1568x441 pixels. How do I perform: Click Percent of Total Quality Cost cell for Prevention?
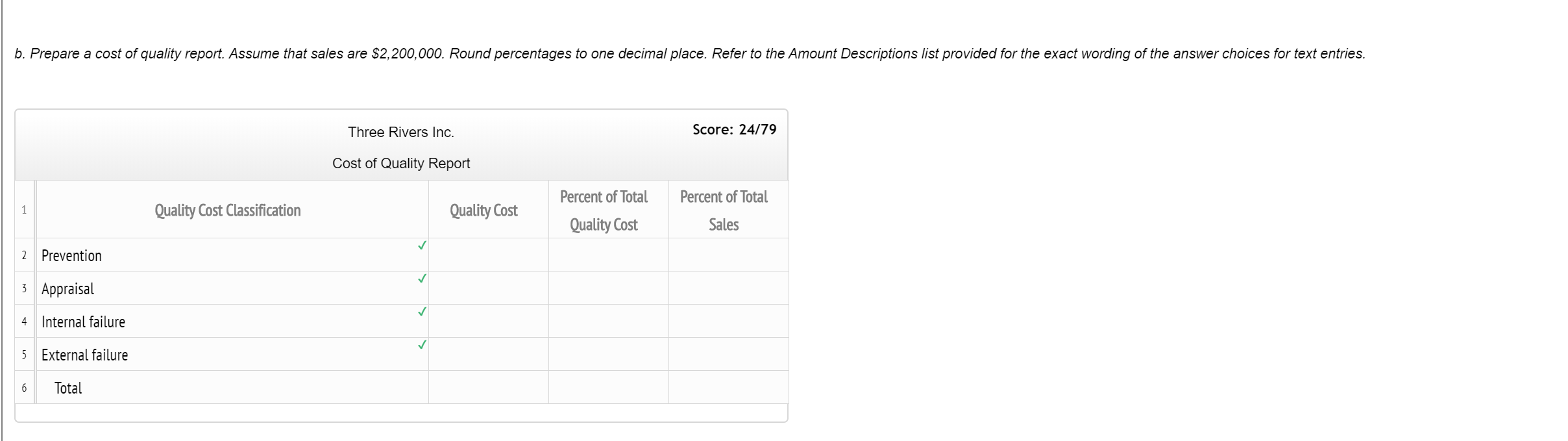pyautogui.click(x=609, y=255)
